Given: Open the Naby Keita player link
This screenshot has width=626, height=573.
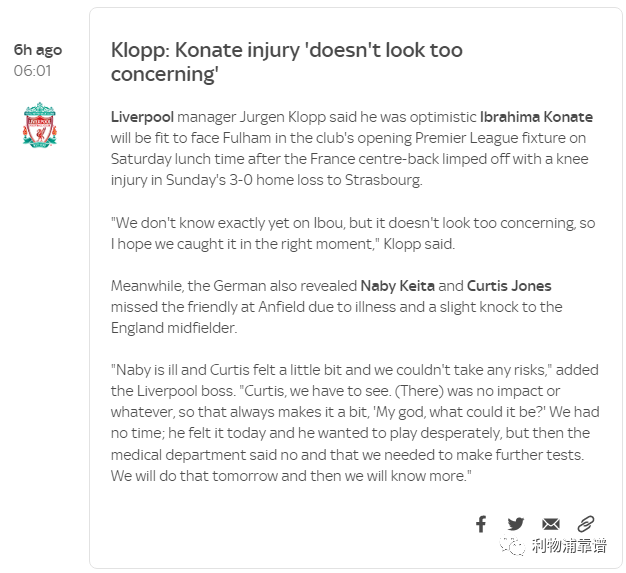Looking at the screenshot, I should click(397, 286).
